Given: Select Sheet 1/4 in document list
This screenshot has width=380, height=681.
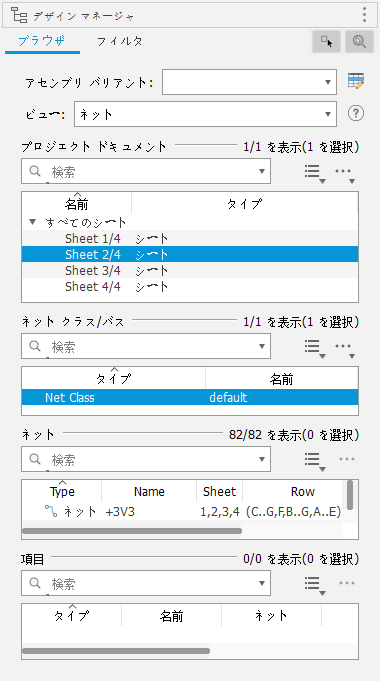Looking at the screenshot, I should coord(190,238).
